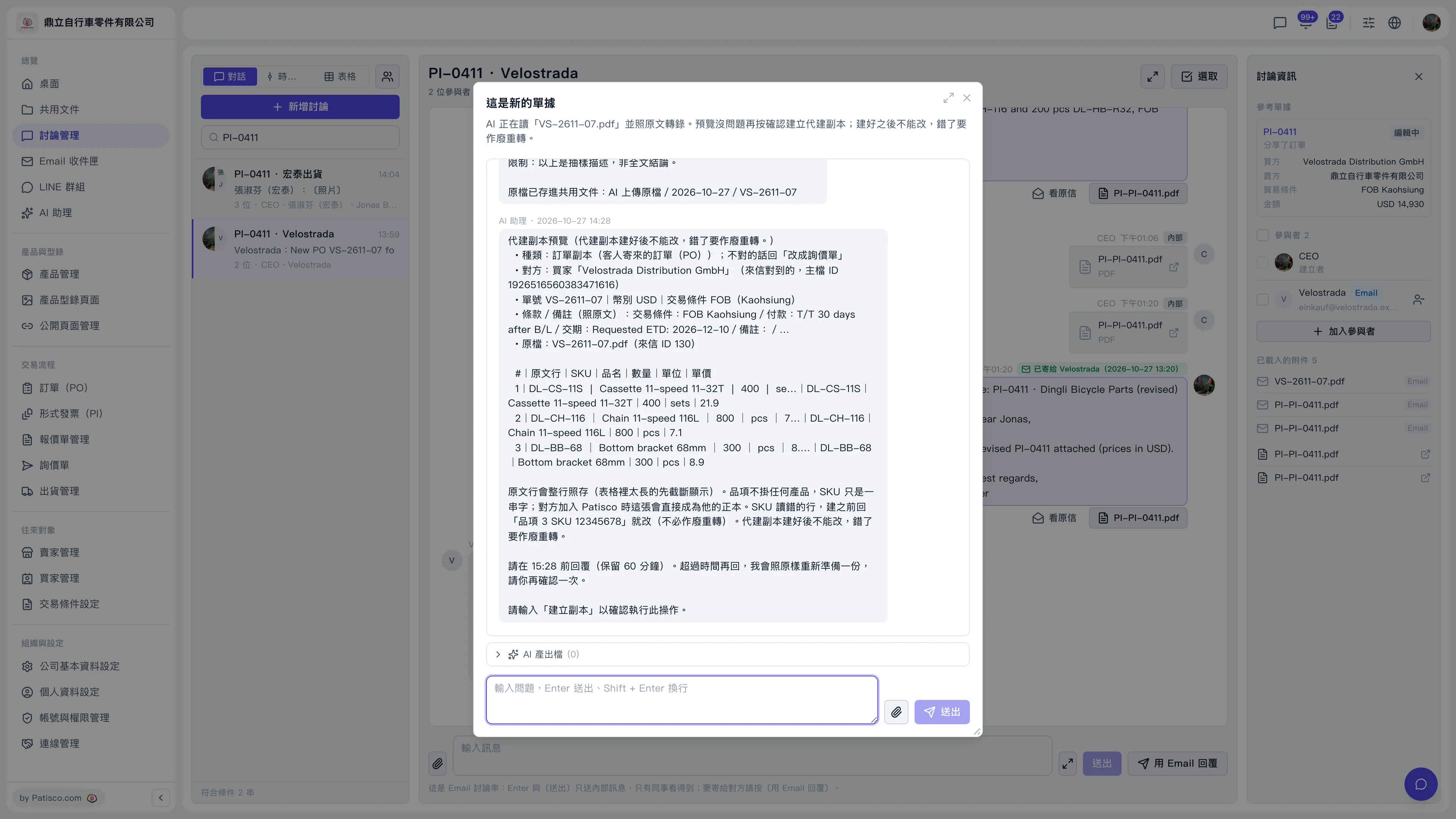Collapse the sidebar with chevron button
Screen dimensions: 1456x819
pyautogui.click(x=160, y=797)
